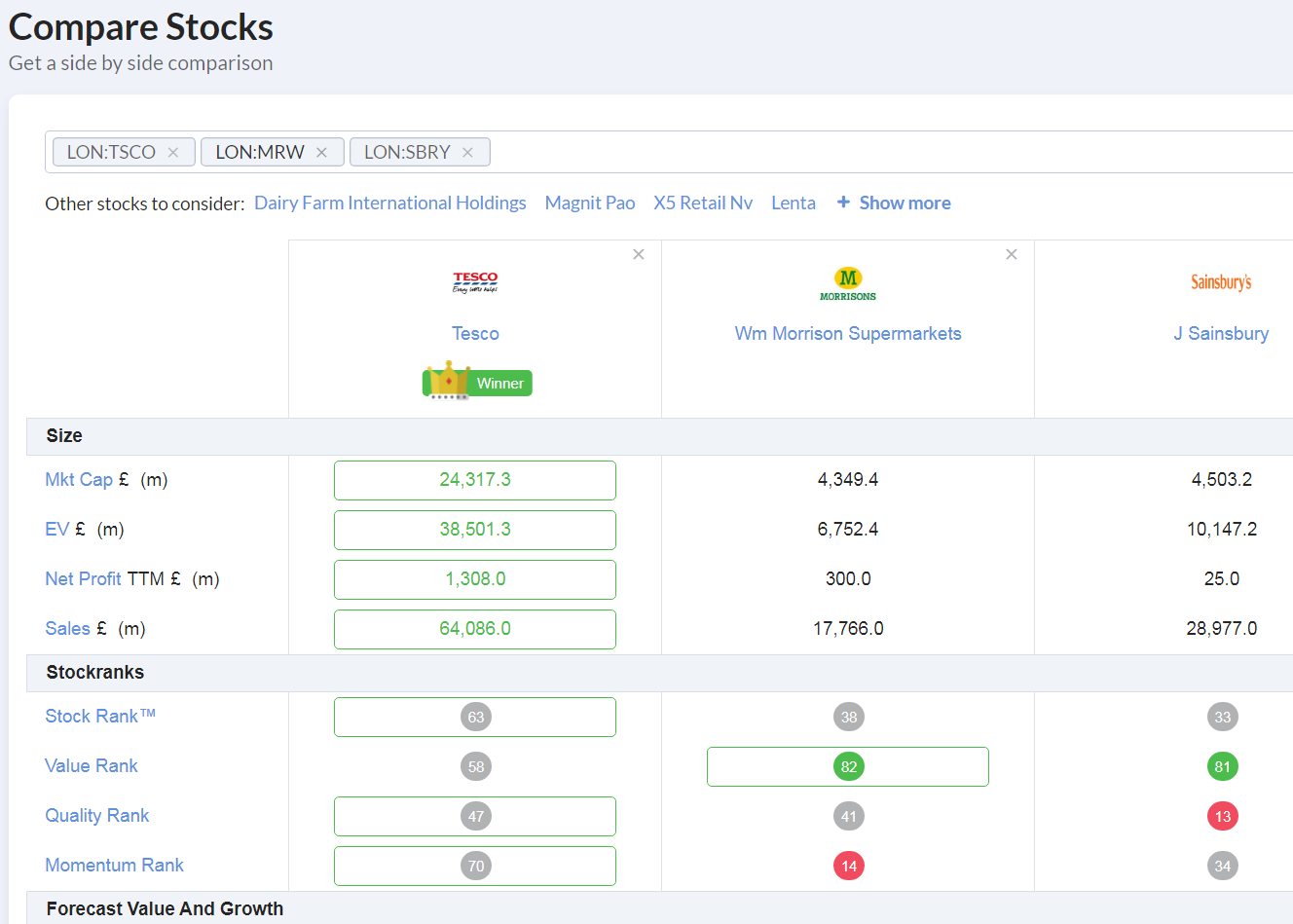Image resolution: width=1293 pixels, height=924 pixels.
Task: Remove the LON:SBRY tag
Action: point(467,153)
